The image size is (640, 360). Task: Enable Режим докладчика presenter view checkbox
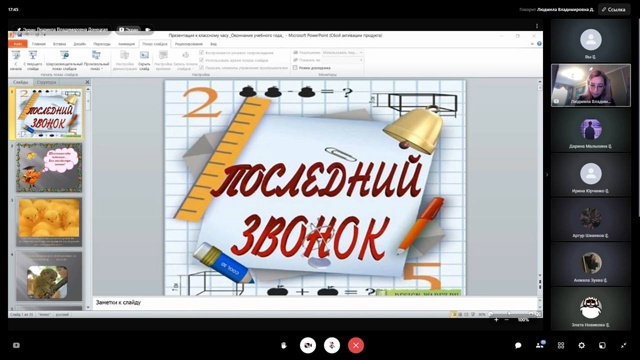pos(295,68)
